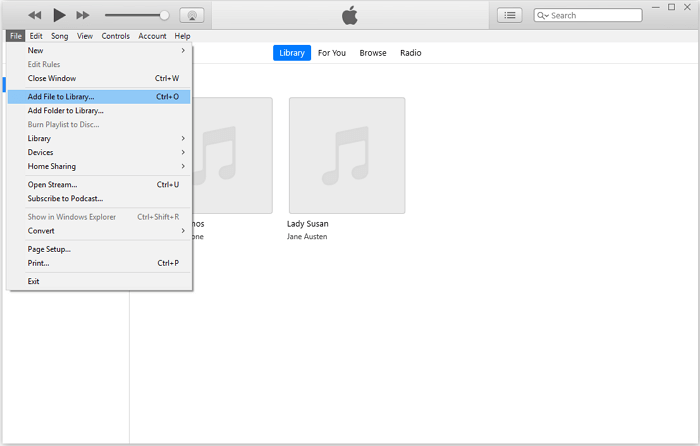Open the Controls menu
Viewport: 700px width, 446px height.
coord(115,36)
